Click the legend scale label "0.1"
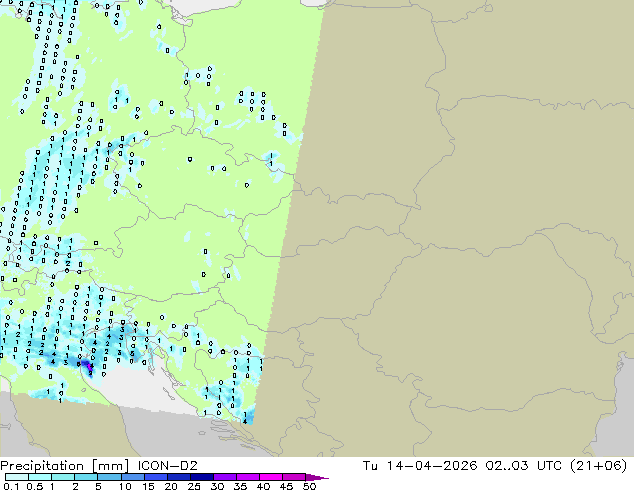Image resolution: width=634 pixels, height=490 pixels. coord(12,486)
